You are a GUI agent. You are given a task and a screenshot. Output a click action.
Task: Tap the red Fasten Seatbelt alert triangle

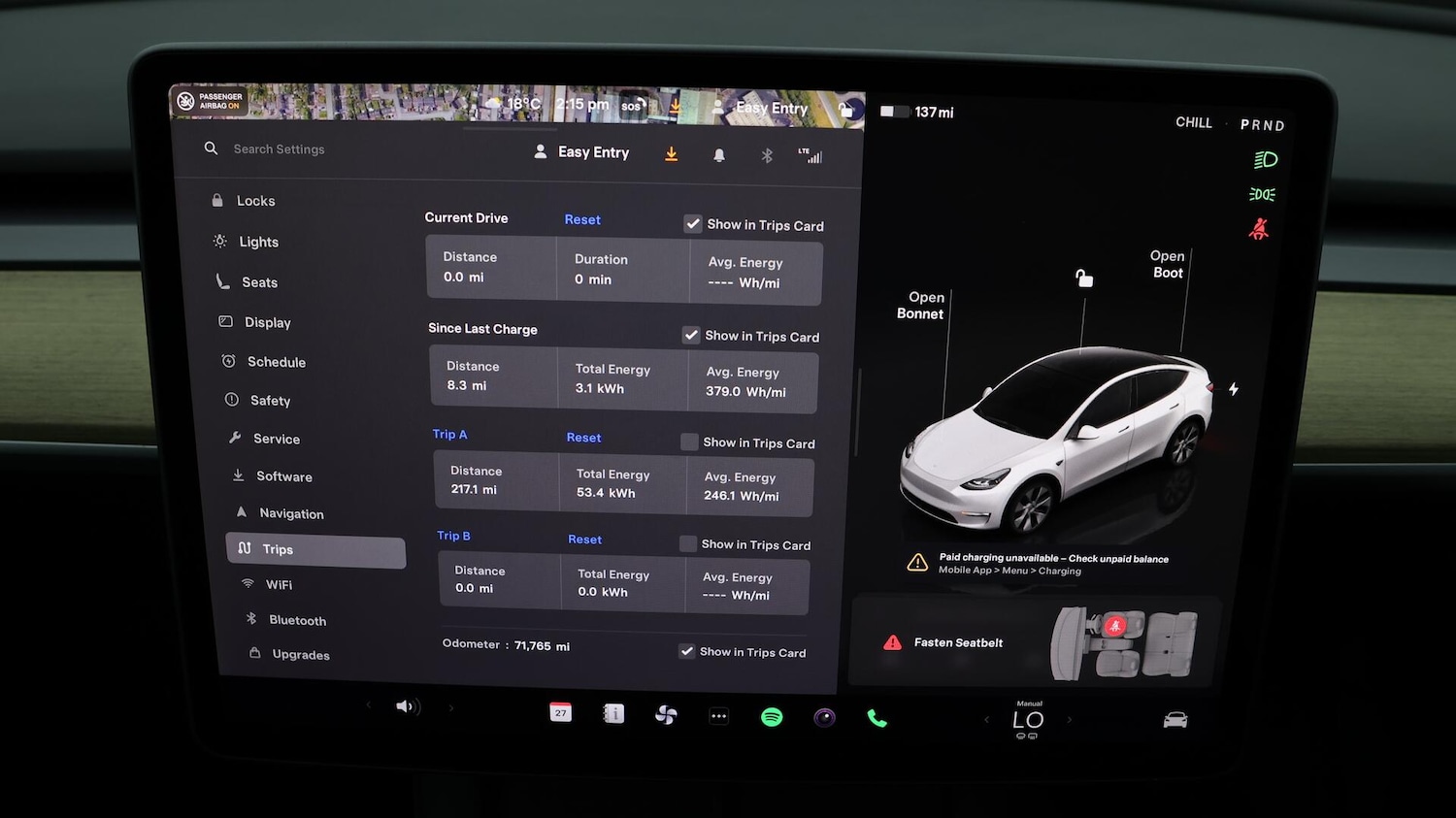(892, 642)
